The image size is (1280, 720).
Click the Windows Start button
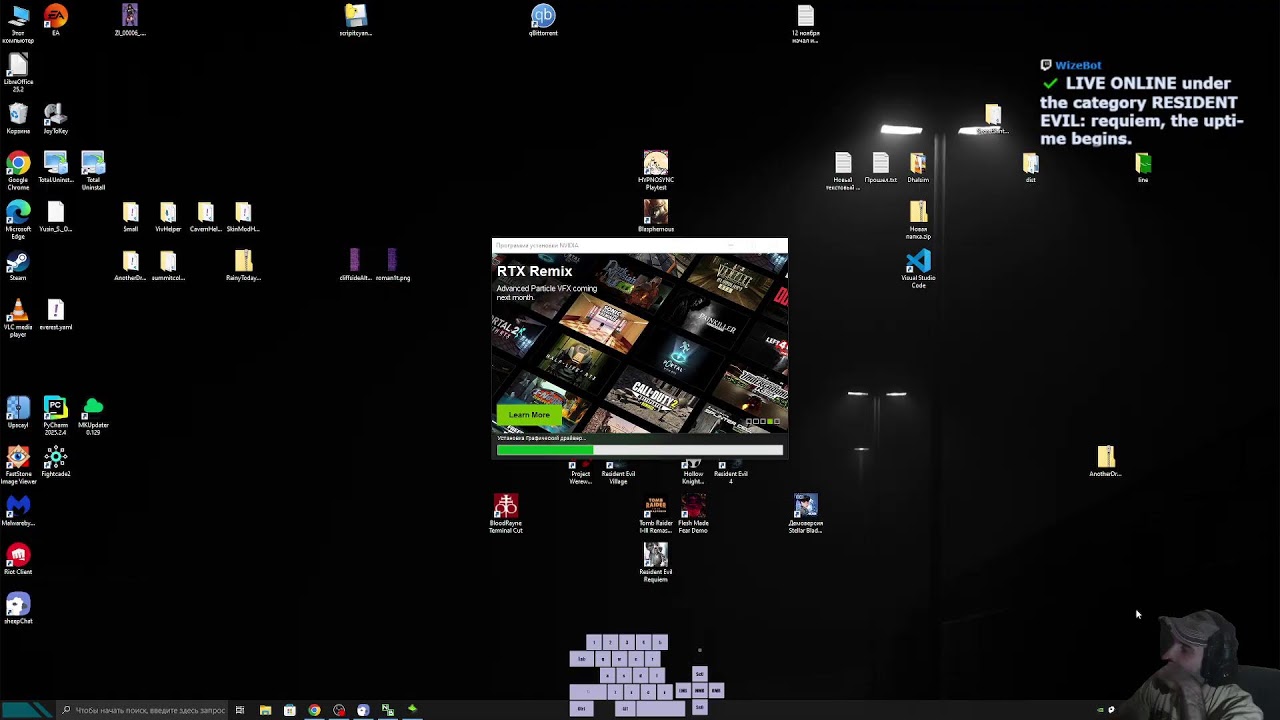[x=27, y=710]
